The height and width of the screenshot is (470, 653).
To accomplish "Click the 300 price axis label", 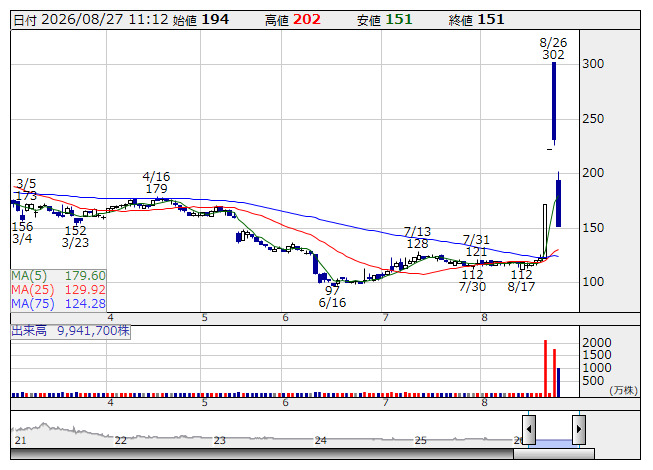I will [593, 64].
